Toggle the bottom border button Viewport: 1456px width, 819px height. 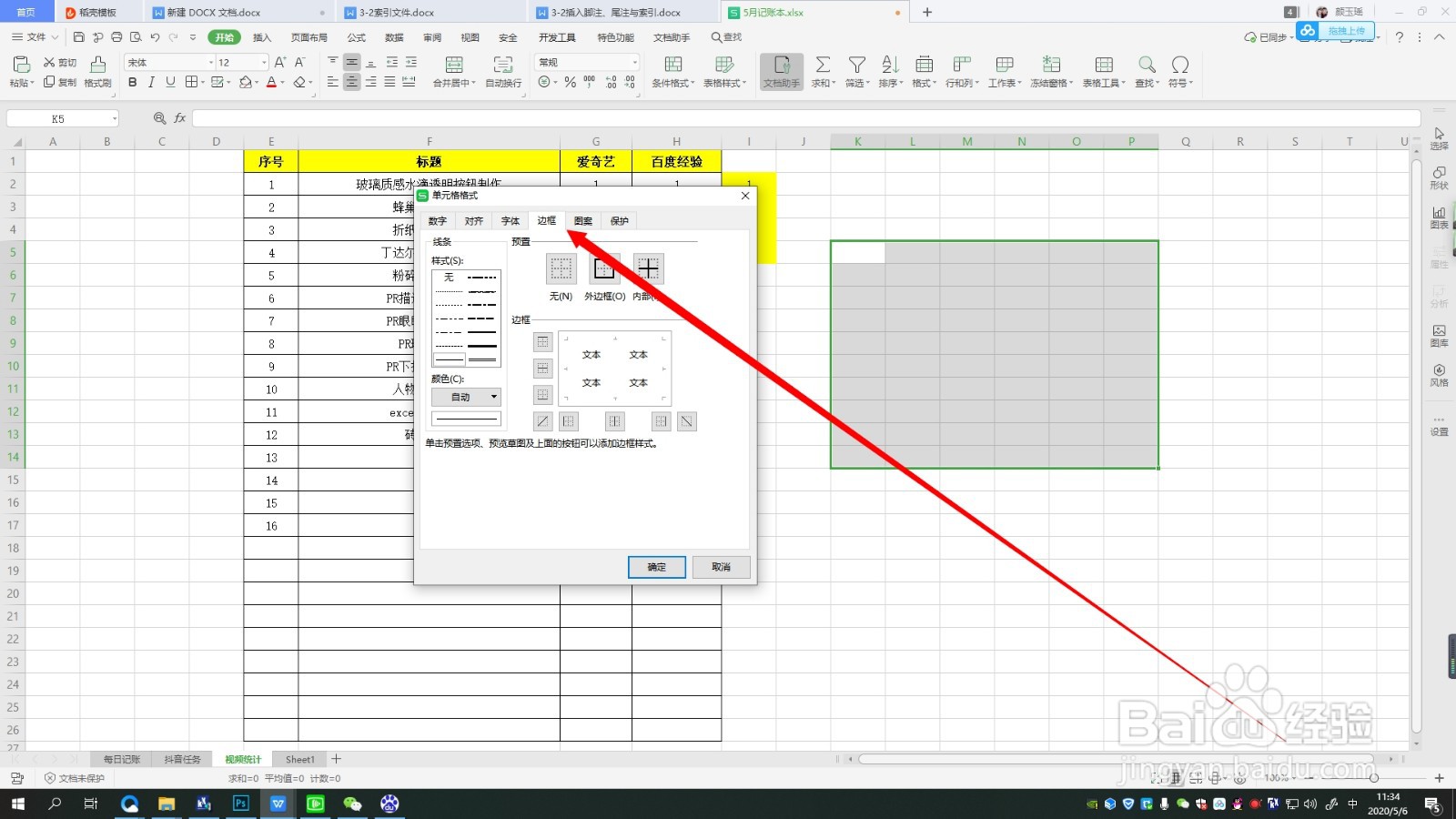pyautogui.click(x=543, y=395)
